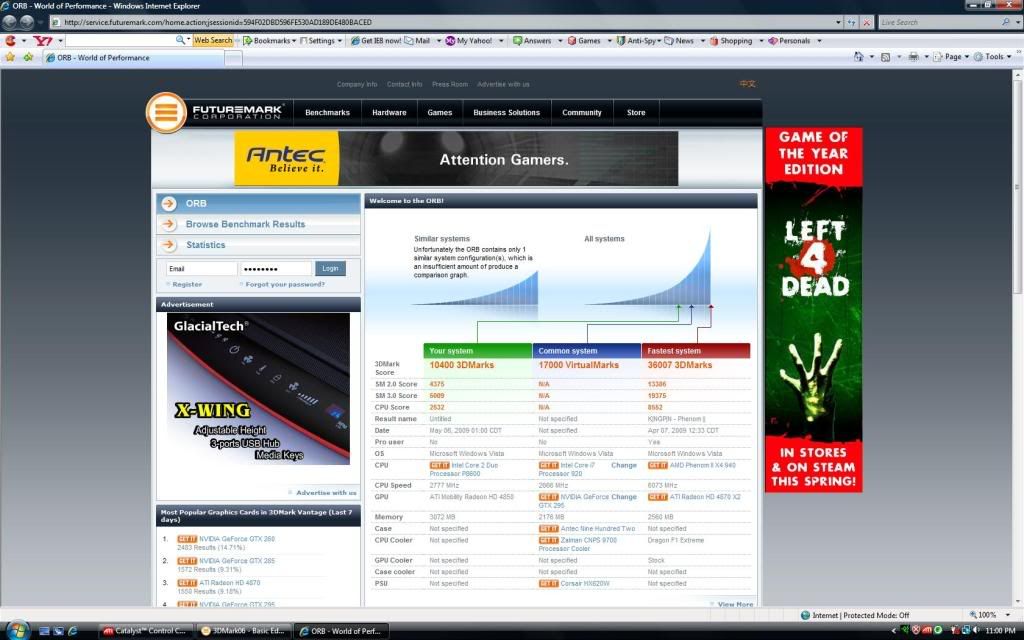The width and height of the screenshot is (1024, 640).
Task: Open the Benchmarks menu
Action: pos(327,112)
